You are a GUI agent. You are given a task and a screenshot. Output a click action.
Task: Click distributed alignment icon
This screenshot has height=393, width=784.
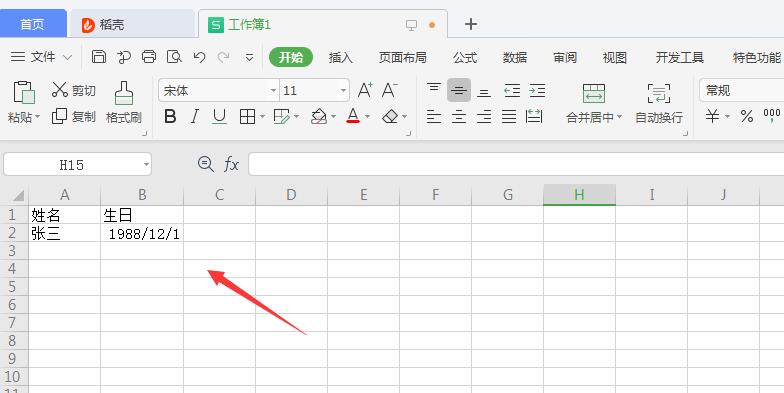pyautogui.click(x=534, y=117)
